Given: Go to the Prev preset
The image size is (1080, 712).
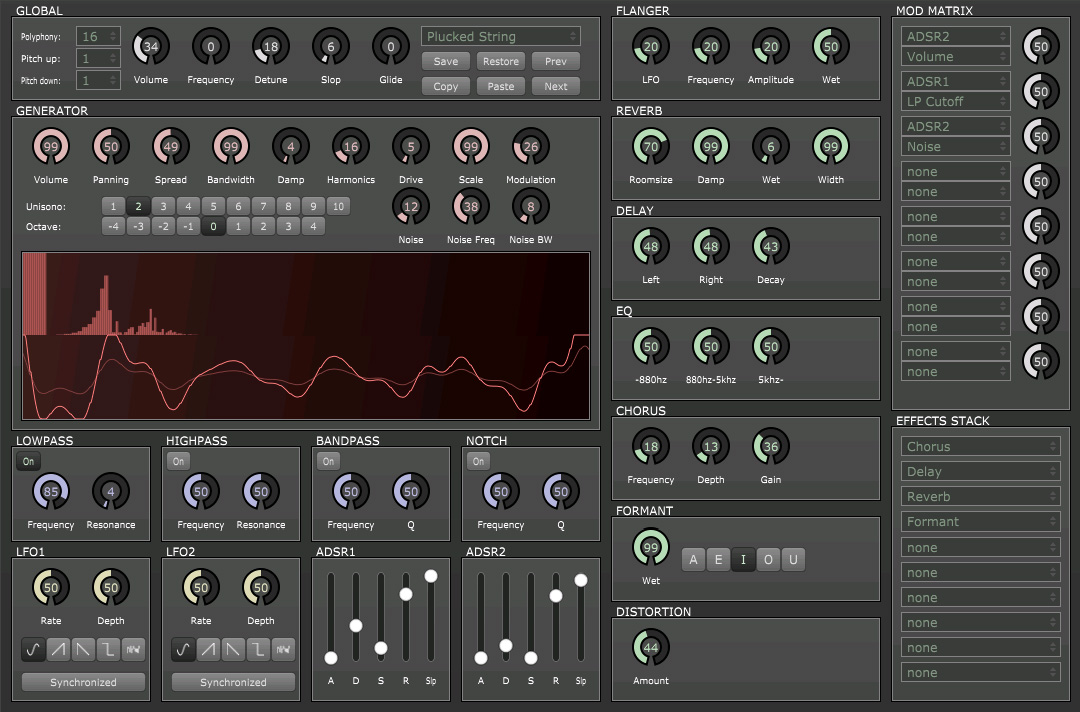Looking at the screenshot, I should (556, 61).
